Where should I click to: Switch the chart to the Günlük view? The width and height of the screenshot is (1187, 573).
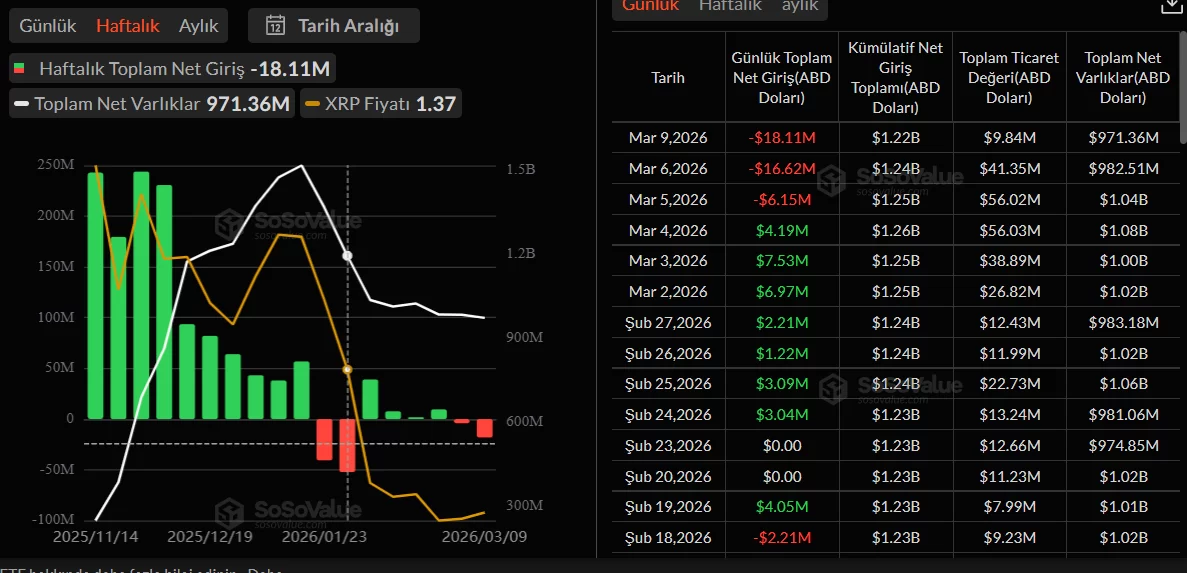click(x=48, y=26)
